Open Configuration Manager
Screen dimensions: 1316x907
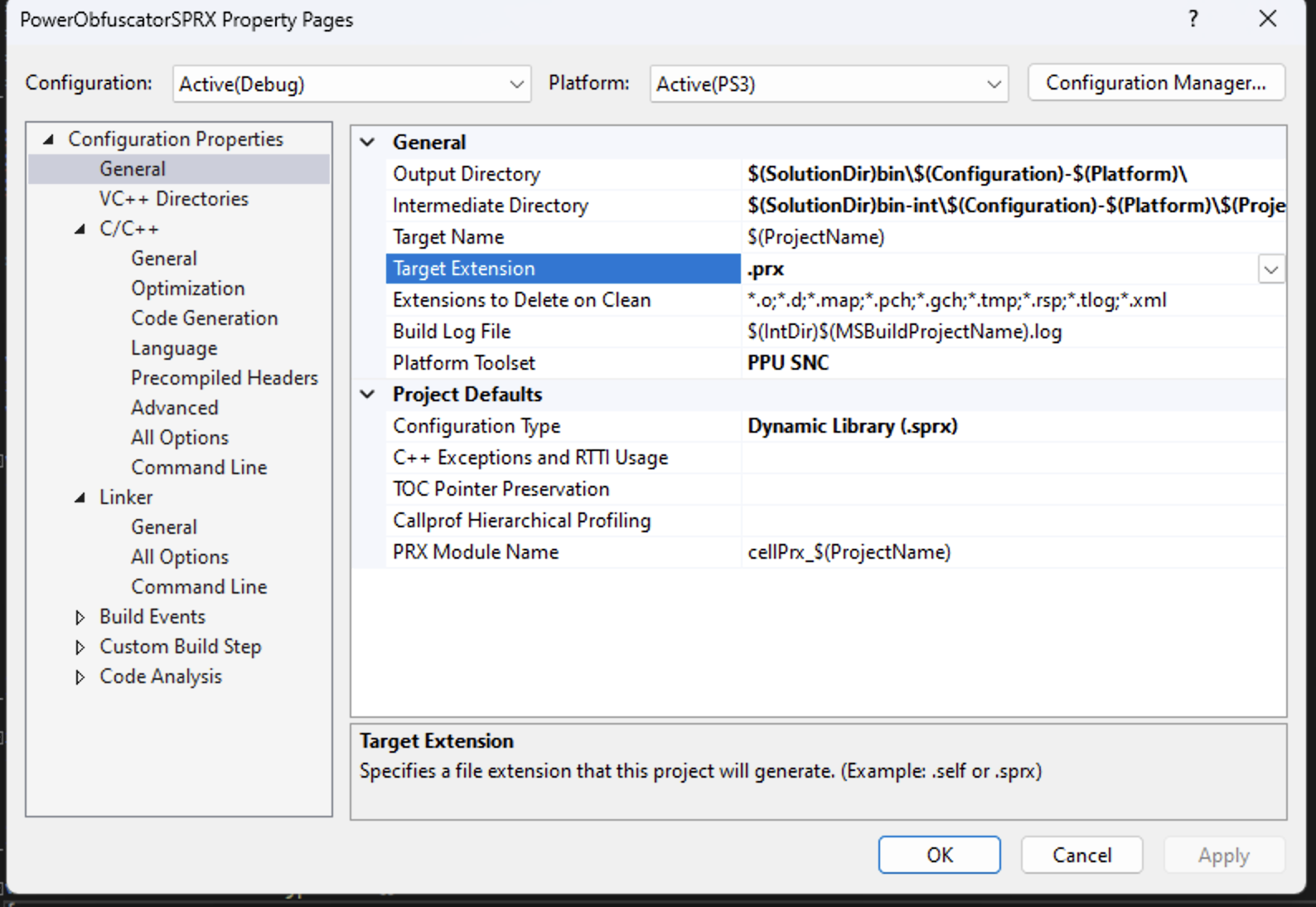(1156, 83)
